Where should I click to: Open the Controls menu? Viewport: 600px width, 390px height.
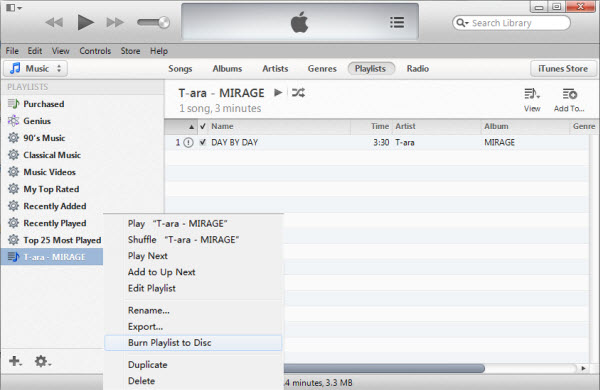point(95,51)
